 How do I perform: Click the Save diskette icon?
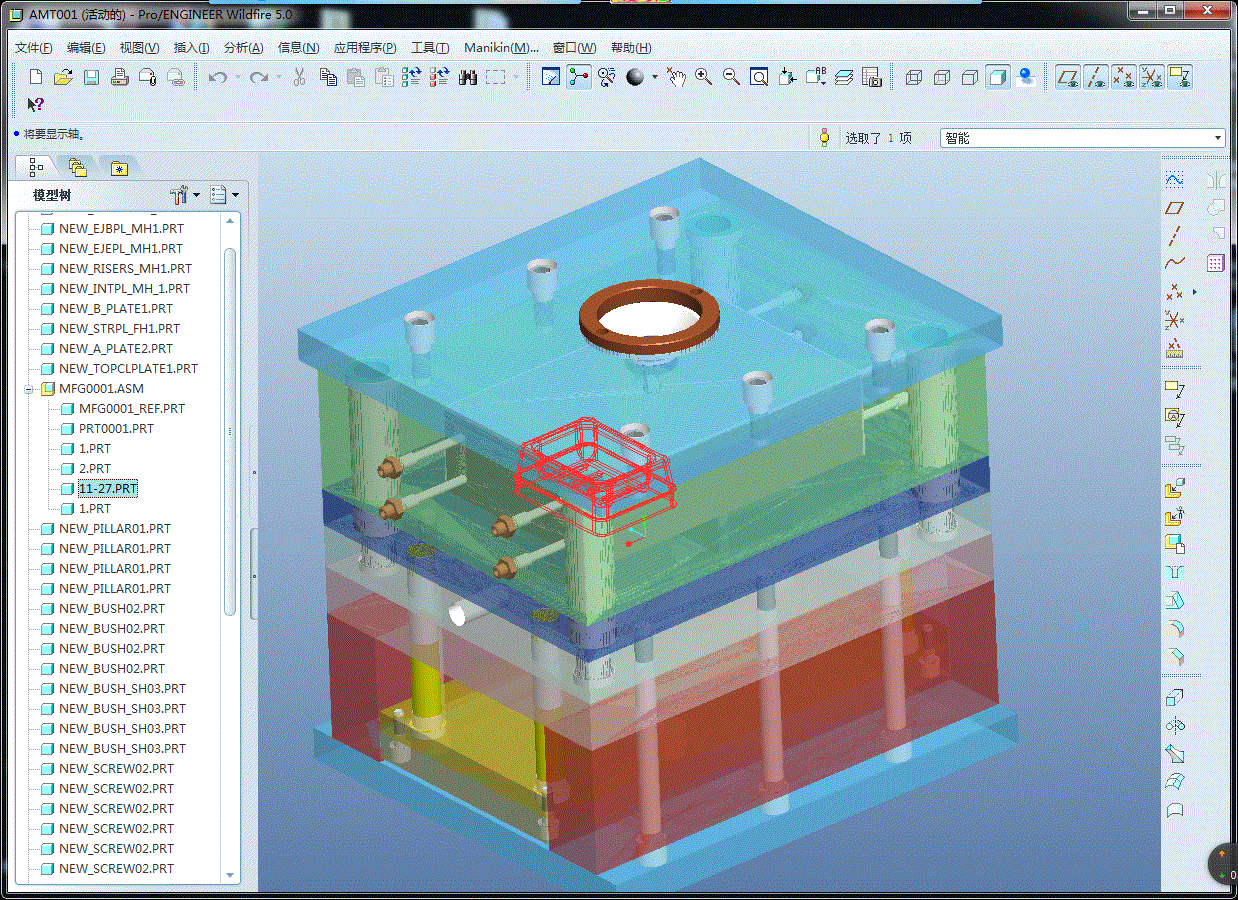click(x=91, y=77)
